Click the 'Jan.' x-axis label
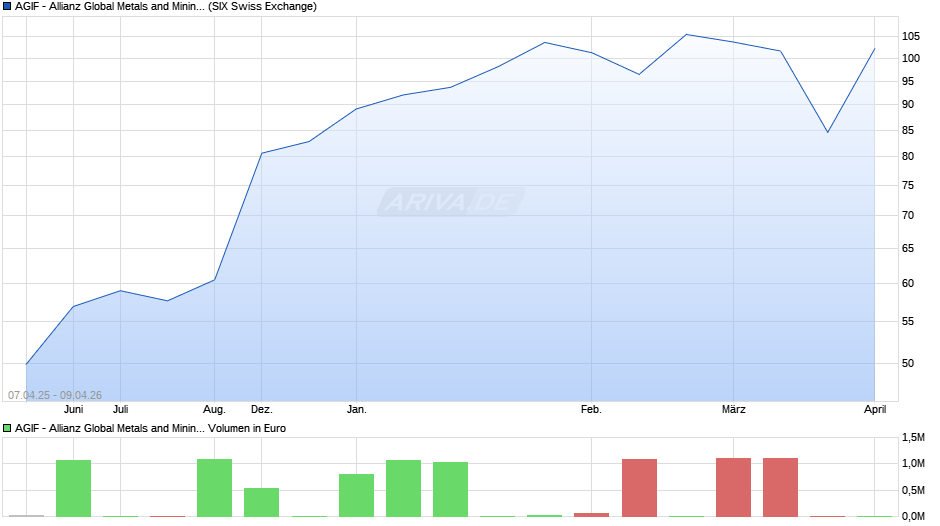The height and width of the screenshot is (526, 940). tap(357, 409)
